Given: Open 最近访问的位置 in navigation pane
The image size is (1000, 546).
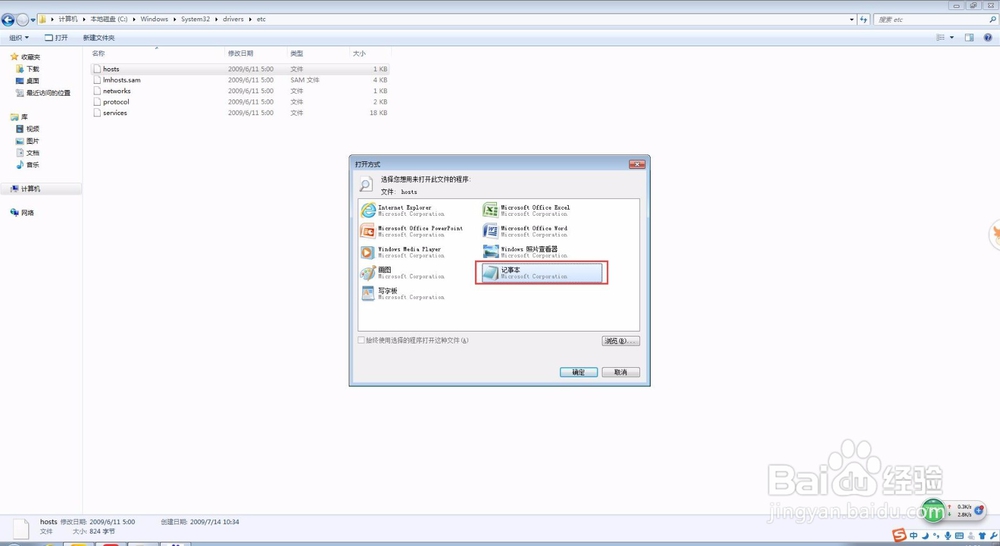Looking at the screenshot, I should click(x=43, y=93).
